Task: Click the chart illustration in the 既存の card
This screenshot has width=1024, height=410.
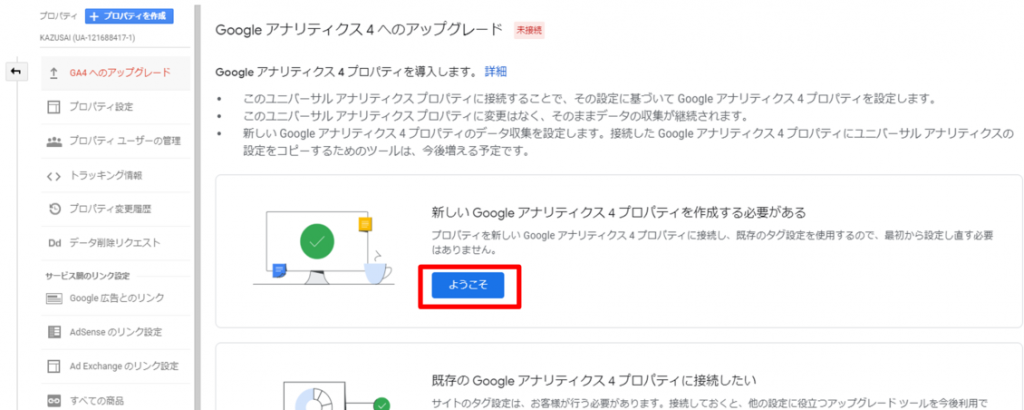Action: coord(336,397)
